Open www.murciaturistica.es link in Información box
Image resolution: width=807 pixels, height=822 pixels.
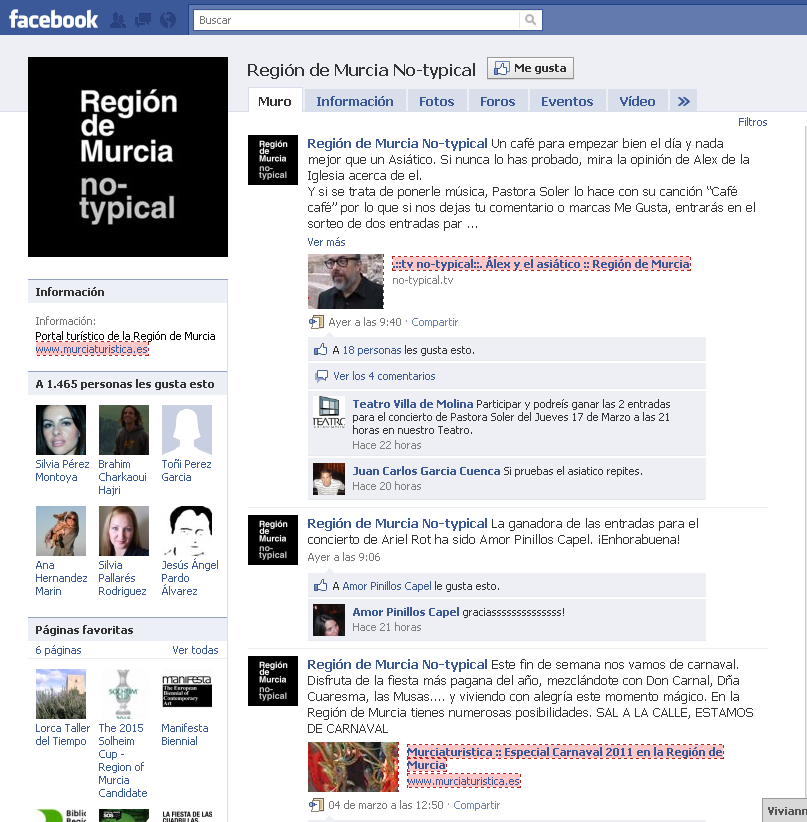coord(92,349)
